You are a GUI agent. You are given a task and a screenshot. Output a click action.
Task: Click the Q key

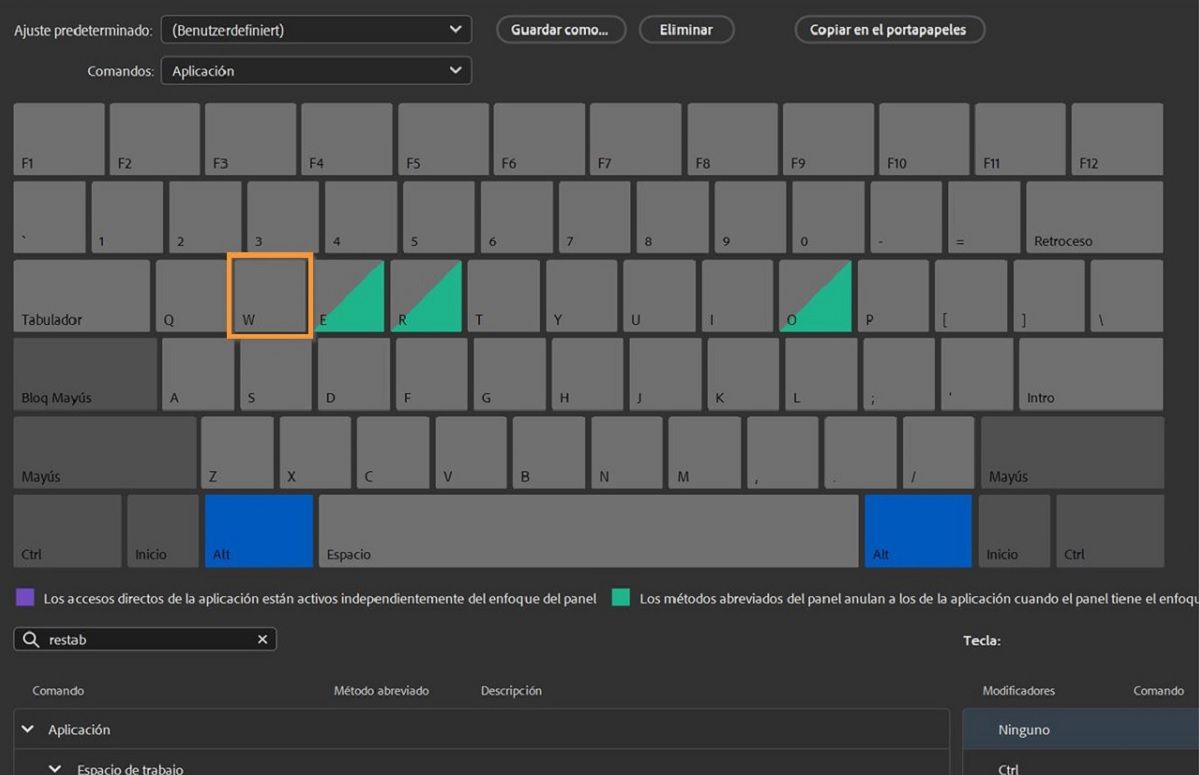(192, 296)
